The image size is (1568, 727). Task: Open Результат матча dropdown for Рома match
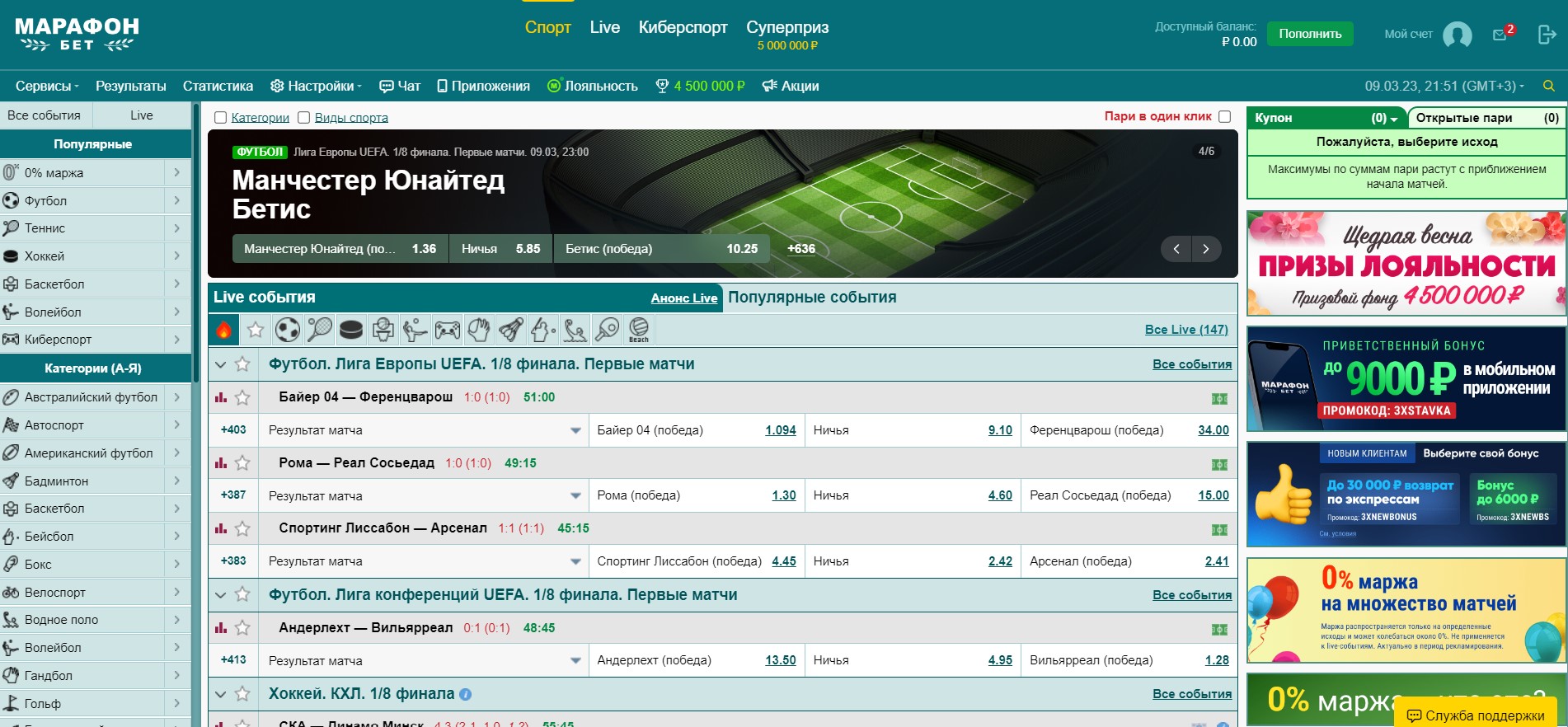click(x=575, y=496)
